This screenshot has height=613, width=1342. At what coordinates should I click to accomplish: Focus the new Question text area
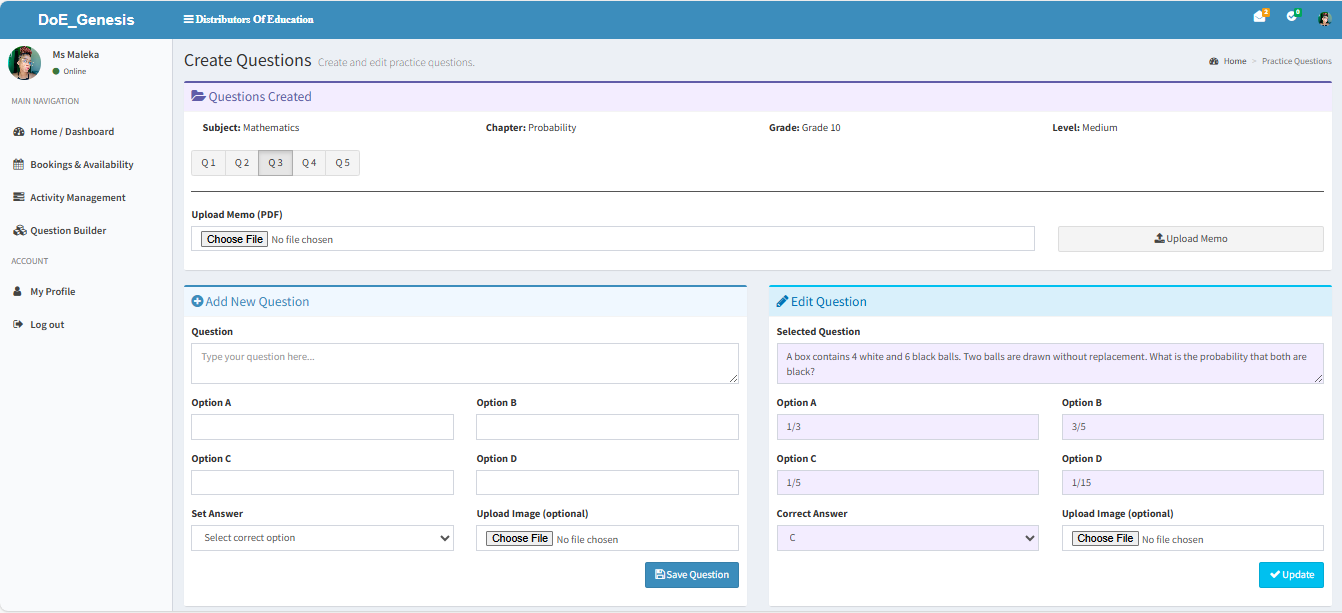[464, 363]
